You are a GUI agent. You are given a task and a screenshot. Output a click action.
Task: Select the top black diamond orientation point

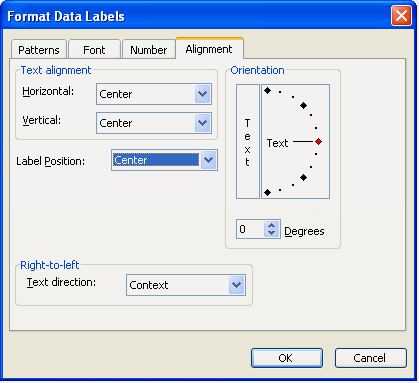tap(267, 91)
